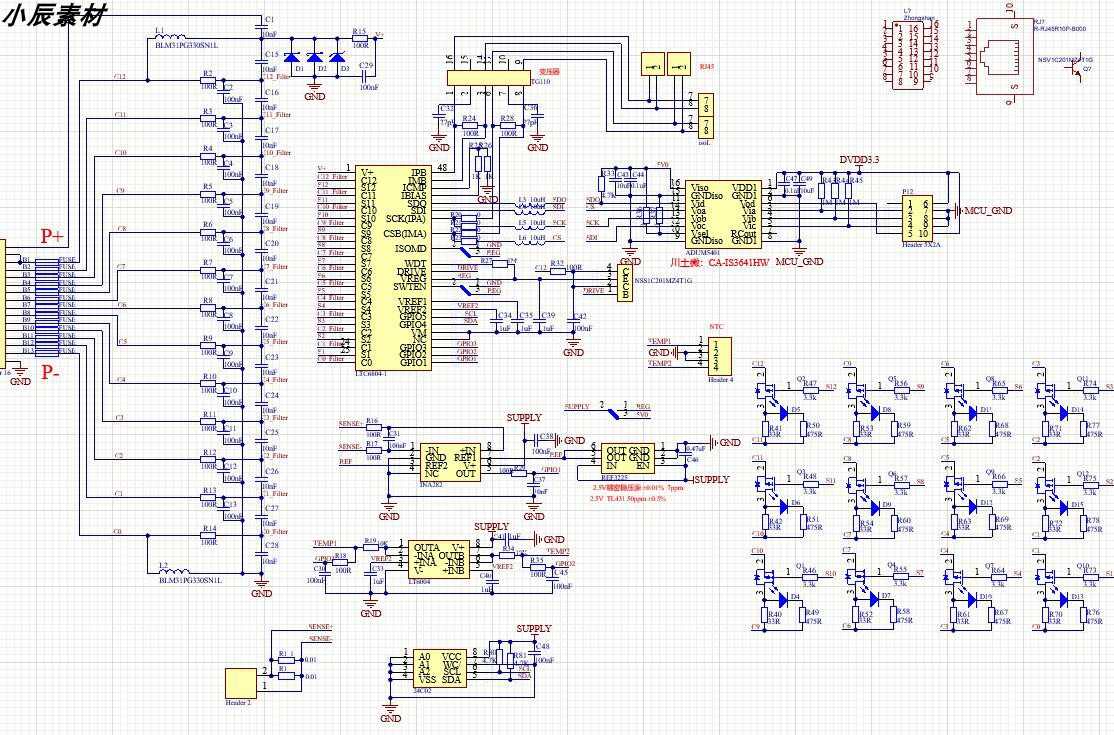The width and height of the screenshot is (1114, 735).
Task: Select inductor L2 BLM31PG330SN1L
Action: [175, 572]
